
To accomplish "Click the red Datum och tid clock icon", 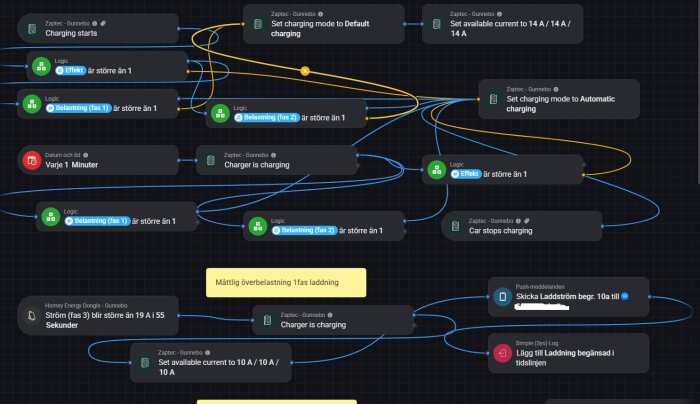I will tap(32, 160).
